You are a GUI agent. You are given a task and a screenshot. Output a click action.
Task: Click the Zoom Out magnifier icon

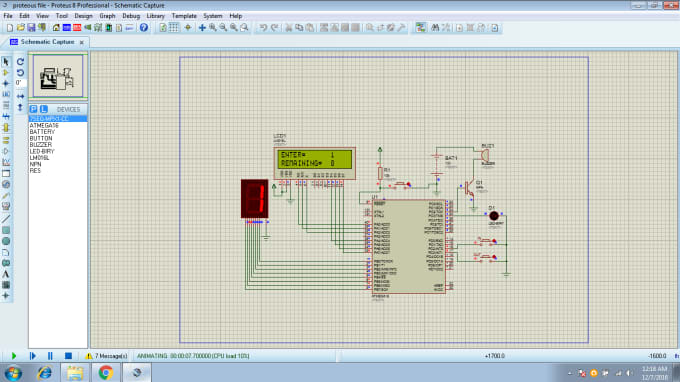223,28
